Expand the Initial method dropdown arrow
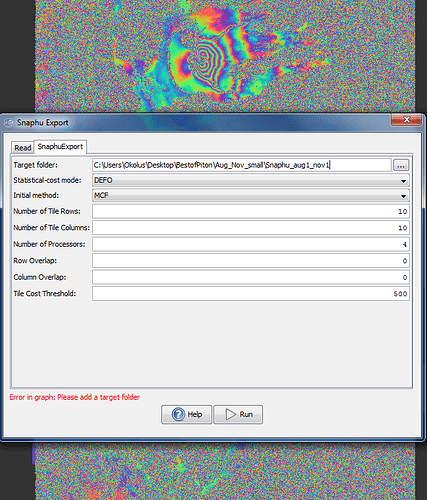This screenshot has height=500, width=427. 403,196
